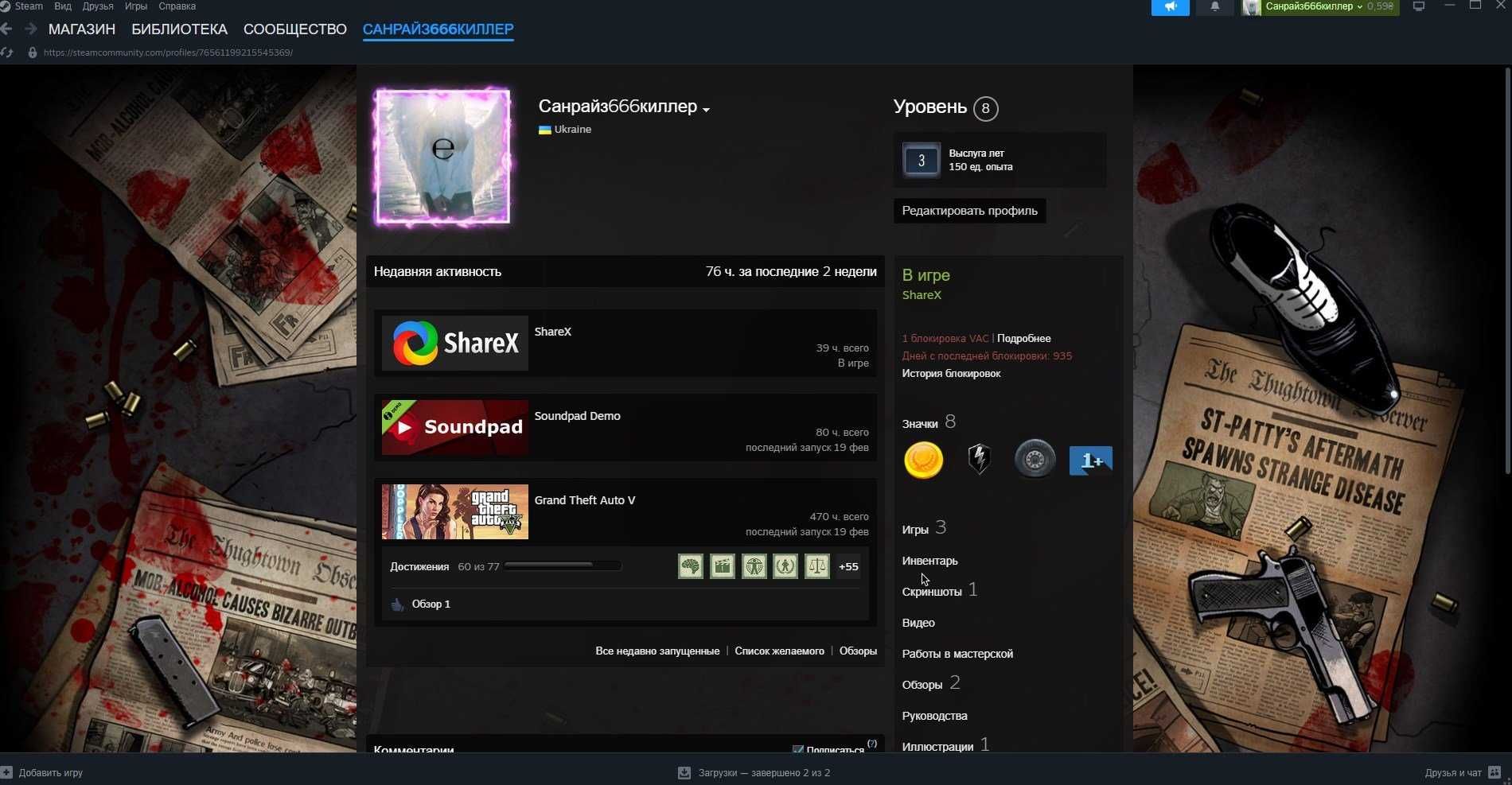Screen dimensions: 1512x785
Task: Open the Grand Theft Auto V thumbnail
Action: tap(454, 511)
